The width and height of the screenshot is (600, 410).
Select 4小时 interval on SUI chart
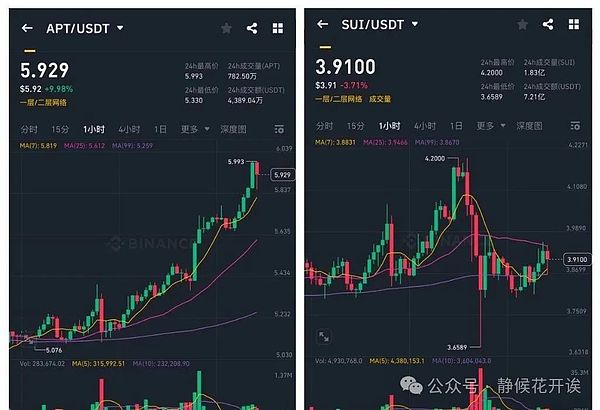pyautogui.click(x=423, y=126)
